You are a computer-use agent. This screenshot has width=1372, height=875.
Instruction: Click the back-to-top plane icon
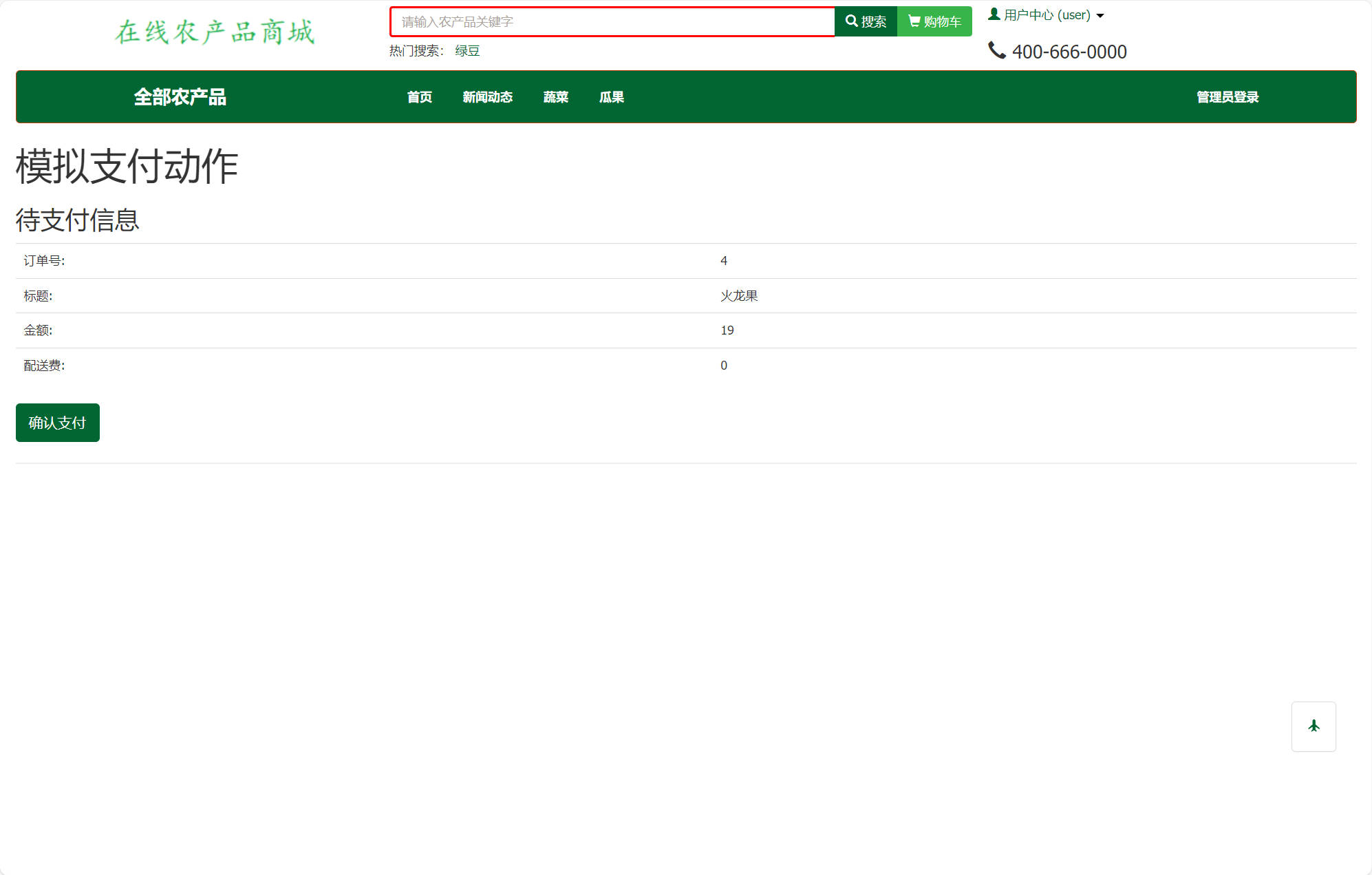coord(1314,726)
